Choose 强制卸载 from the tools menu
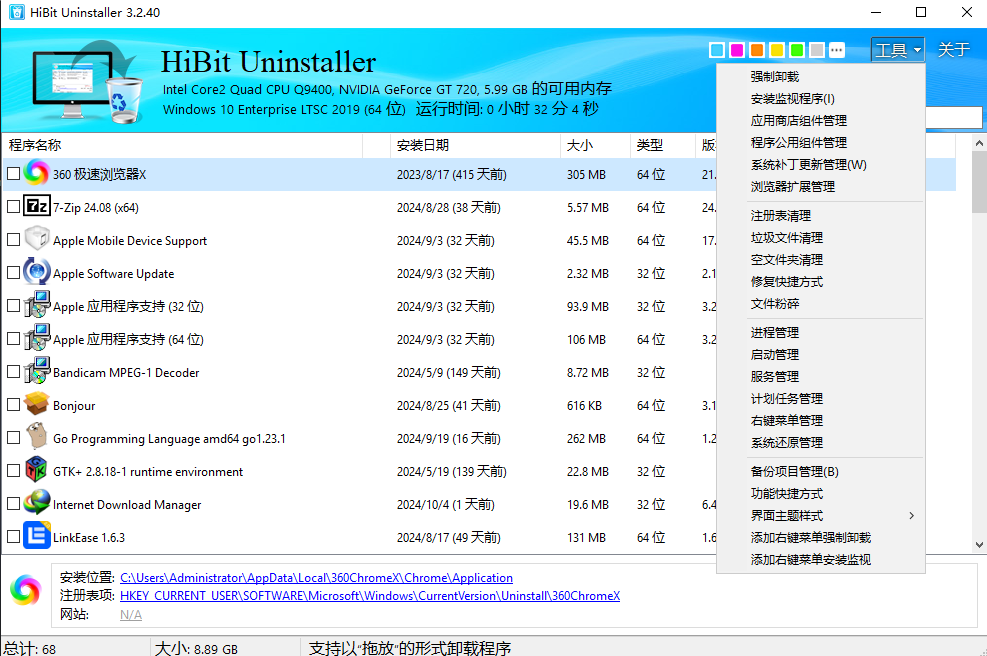 tap(774, 77)
